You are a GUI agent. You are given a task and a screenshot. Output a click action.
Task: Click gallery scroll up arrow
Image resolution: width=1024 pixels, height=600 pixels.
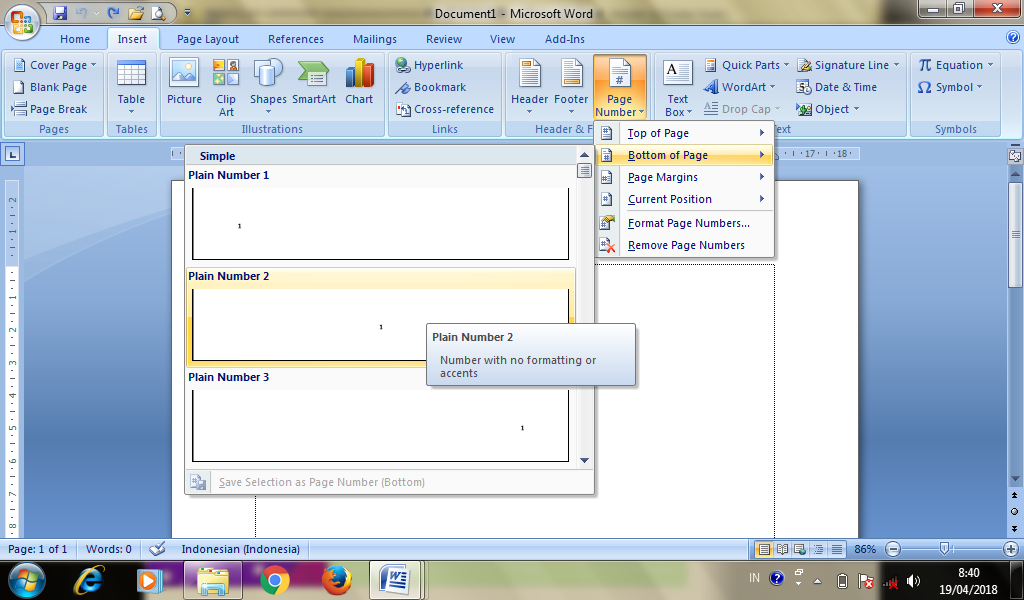(584, 155)
